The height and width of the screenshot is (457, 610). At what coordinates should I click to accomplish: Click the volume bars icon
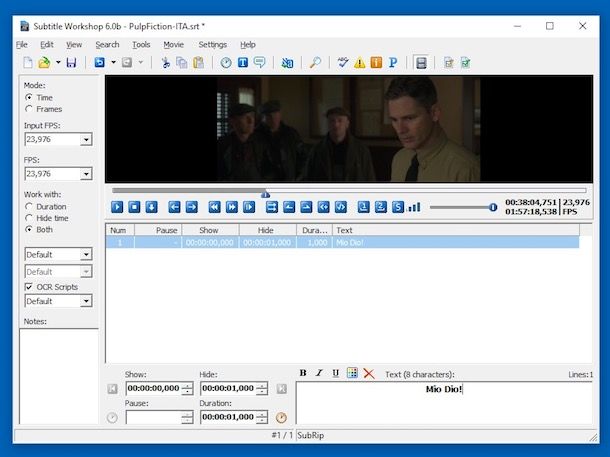coord(414,207)
